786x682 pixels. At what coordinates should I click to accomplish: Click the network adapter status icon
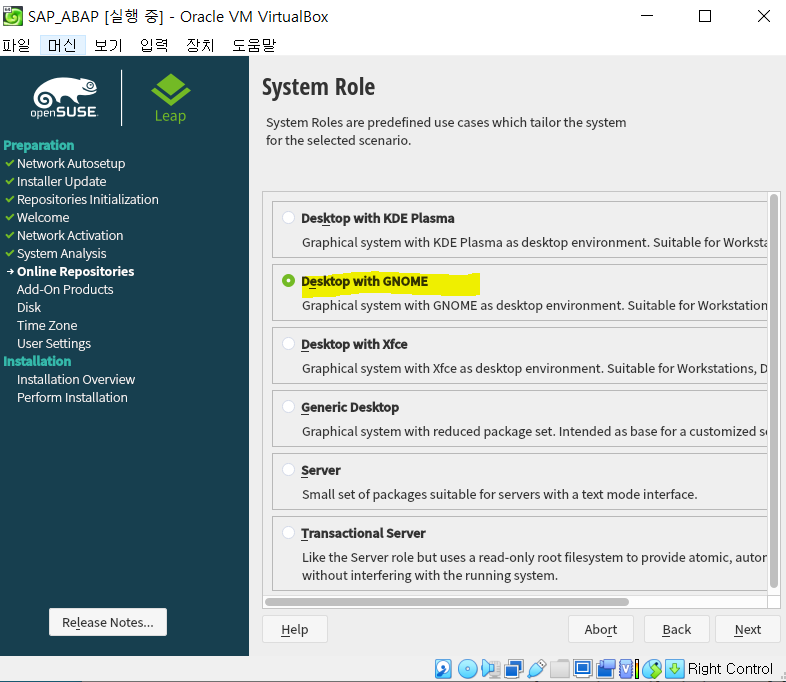pos(514,668)
